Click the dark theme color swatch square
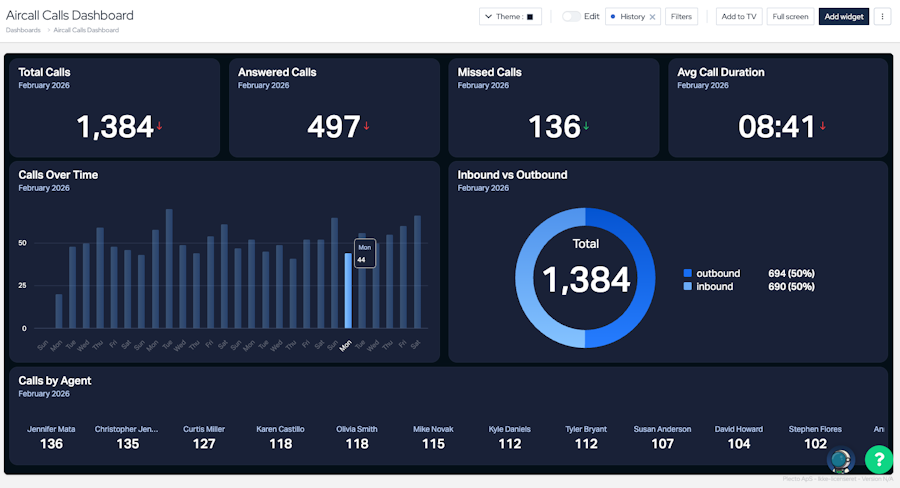Screen dimensions: 900x488 (x=530, y=17)
